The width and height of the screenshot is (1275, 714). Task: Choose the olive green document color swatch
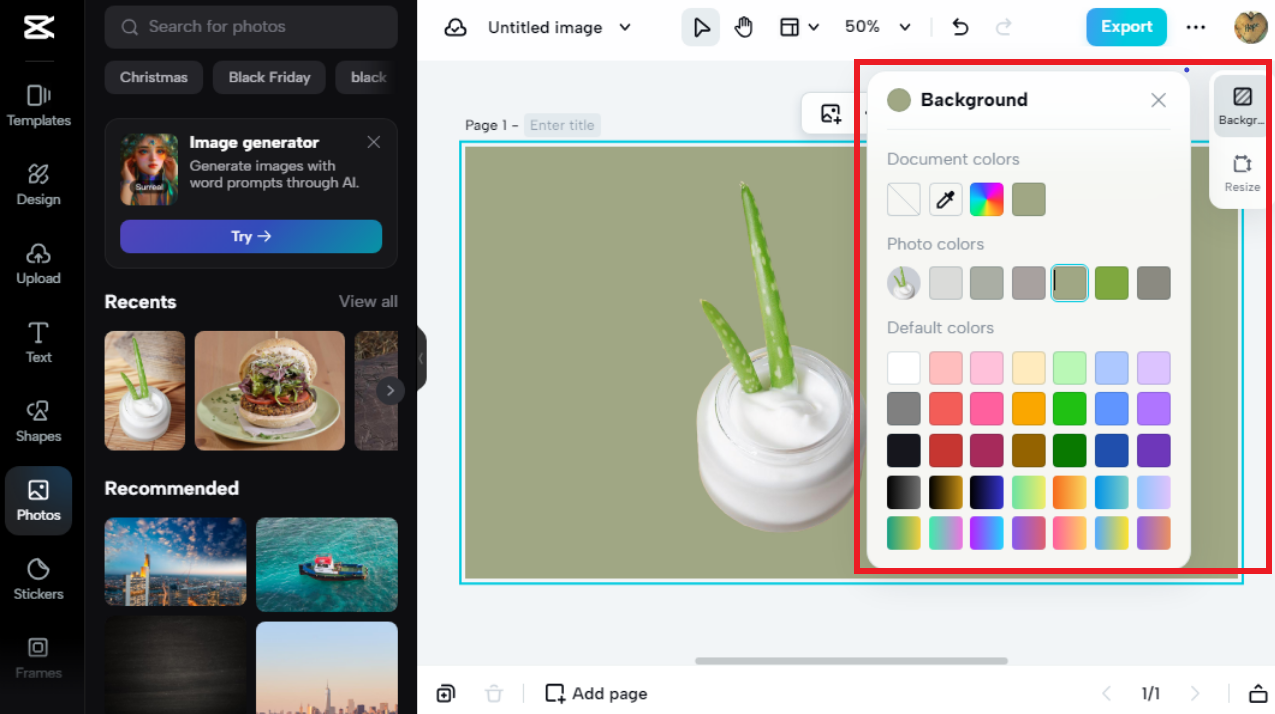1028,199
